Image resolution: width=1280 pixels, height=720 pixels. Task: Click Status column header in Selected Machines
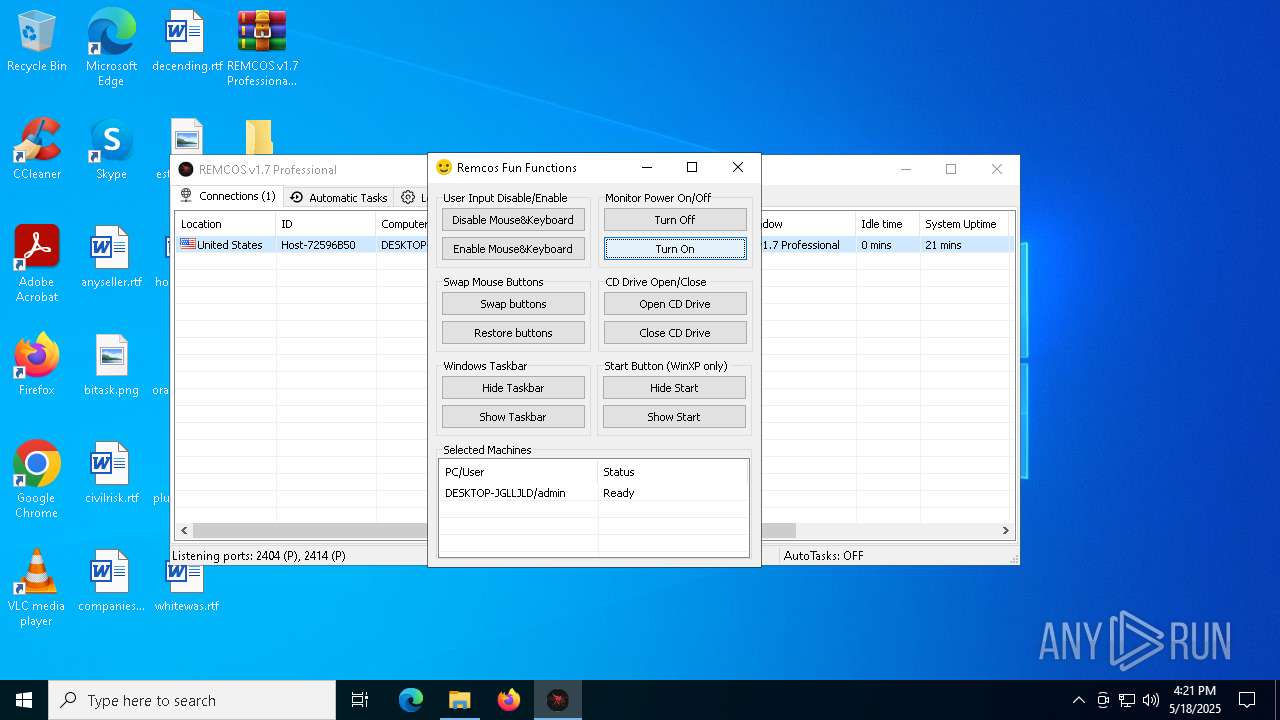point(673,472)
